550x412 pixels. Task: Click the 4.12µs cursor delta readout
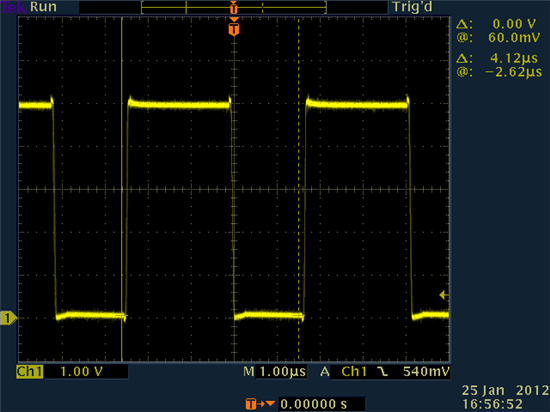click(514, 58)
